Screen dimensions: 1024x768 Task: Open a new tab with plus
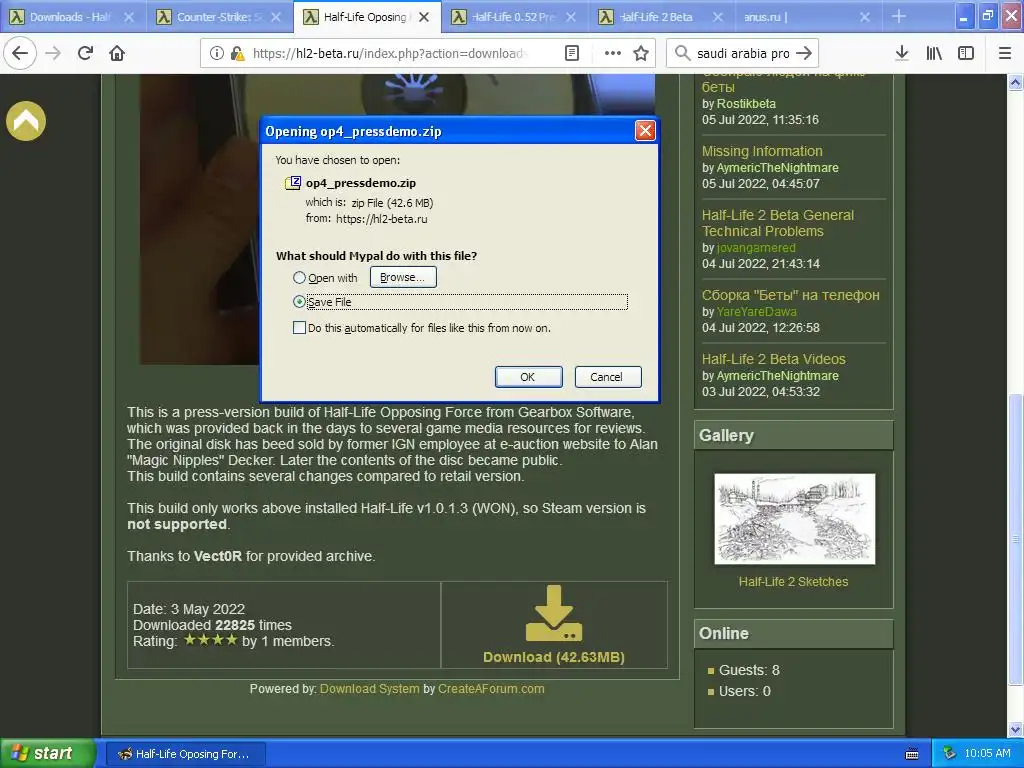pos(899,16)
